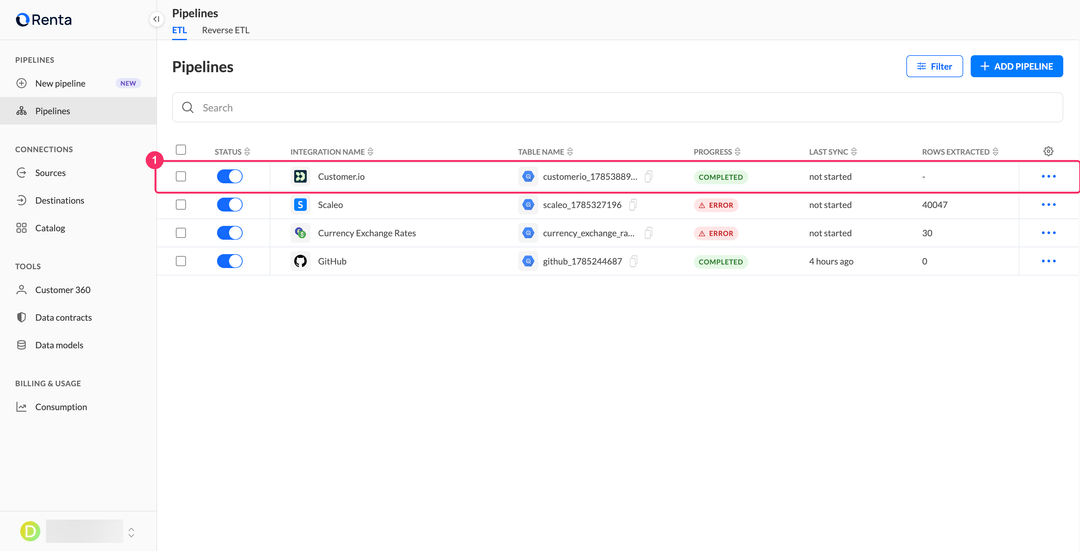This screenshot has width=1080, height=551.
Task: Click BigQuery icon beside github_1785244687
Action: 528,261
